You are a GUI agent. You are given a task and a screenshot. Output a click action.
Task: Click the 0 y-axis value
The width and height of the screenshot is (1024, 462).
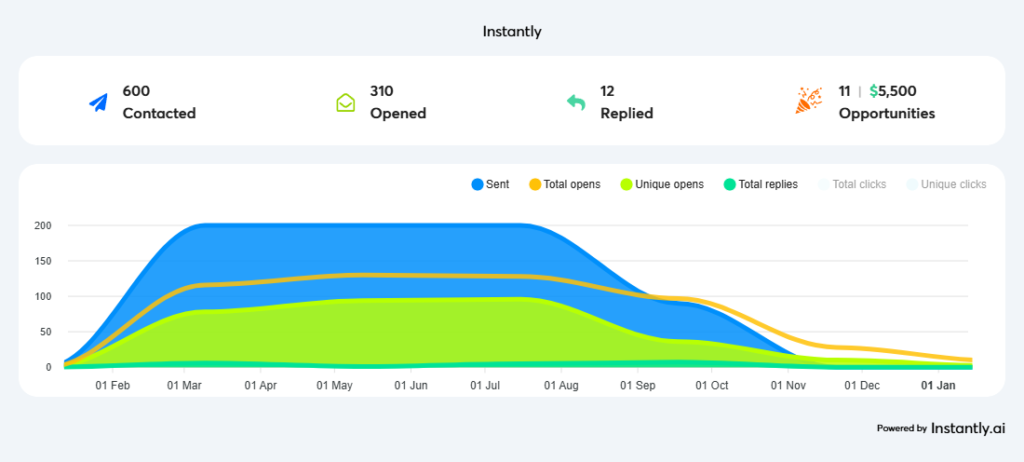point(48,367)
